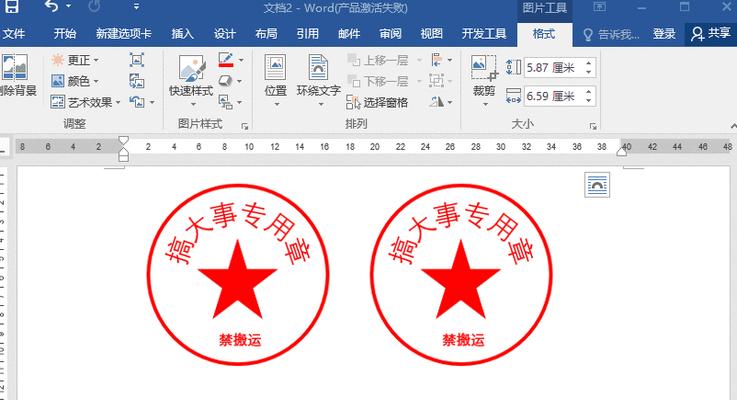Select the right red stamp image
The width and height of the screenshot is (737, 400).
pyautogui.click(x=461, y=275)
